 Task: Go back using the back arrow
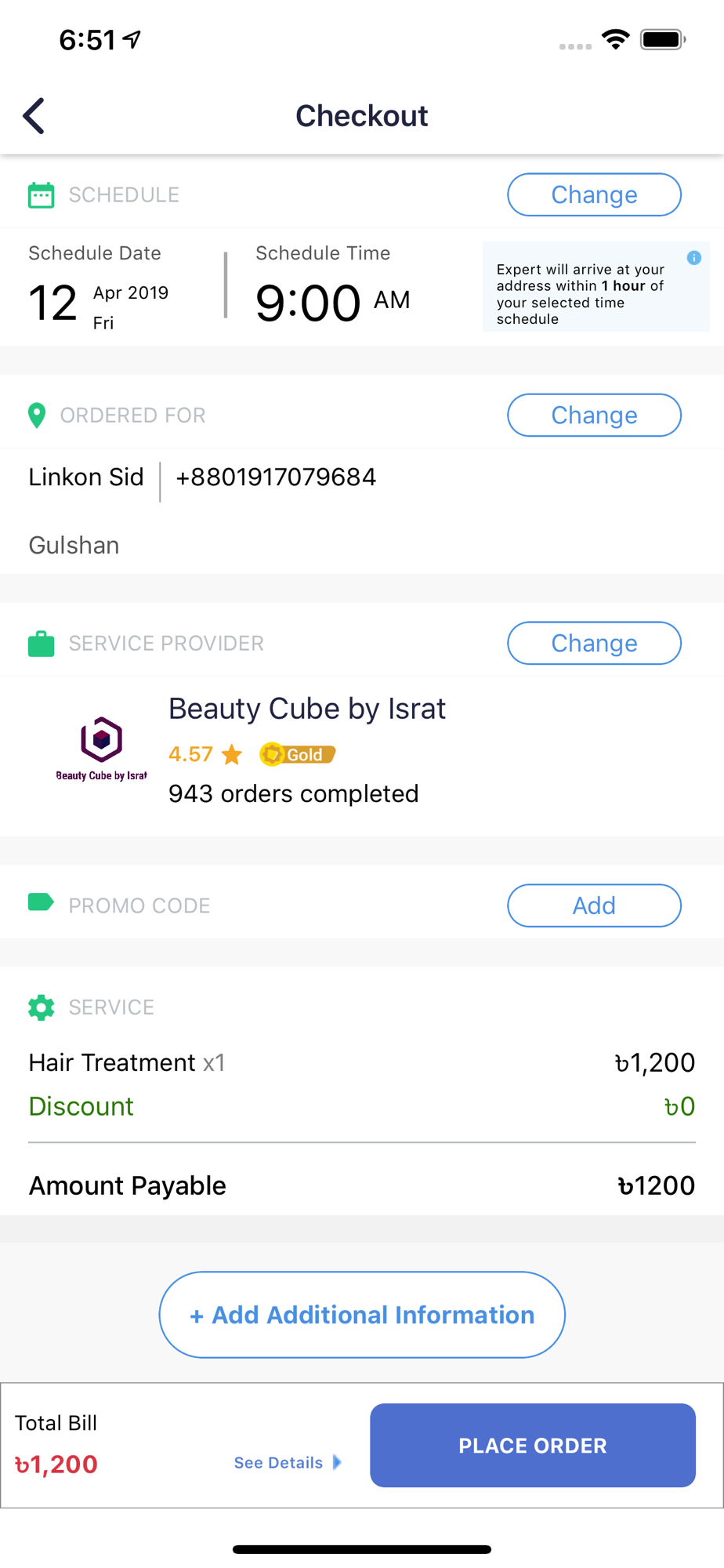click(34, 116)
